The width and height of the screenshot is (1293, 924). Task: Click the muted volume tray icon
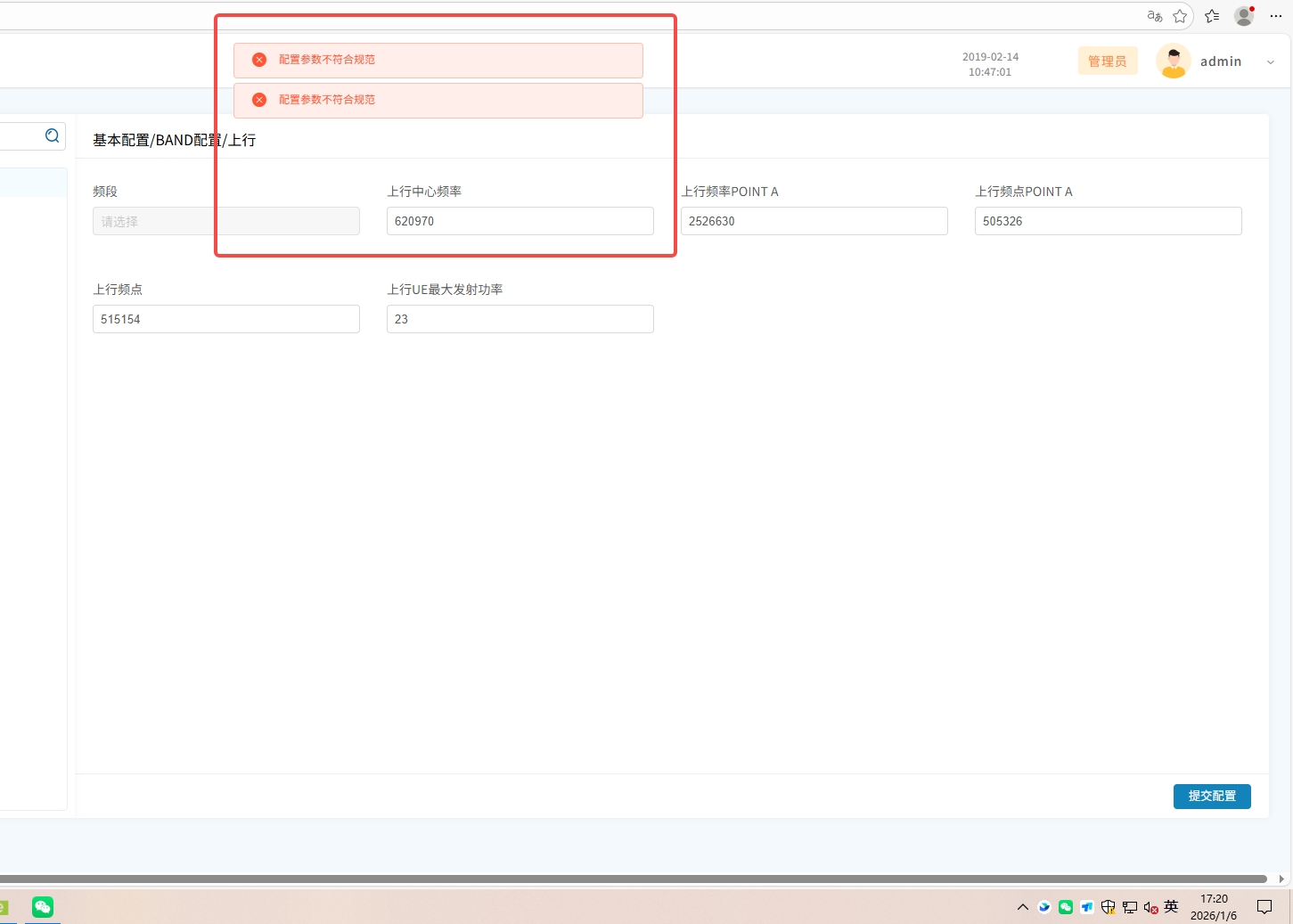(x=1150, y=907)
